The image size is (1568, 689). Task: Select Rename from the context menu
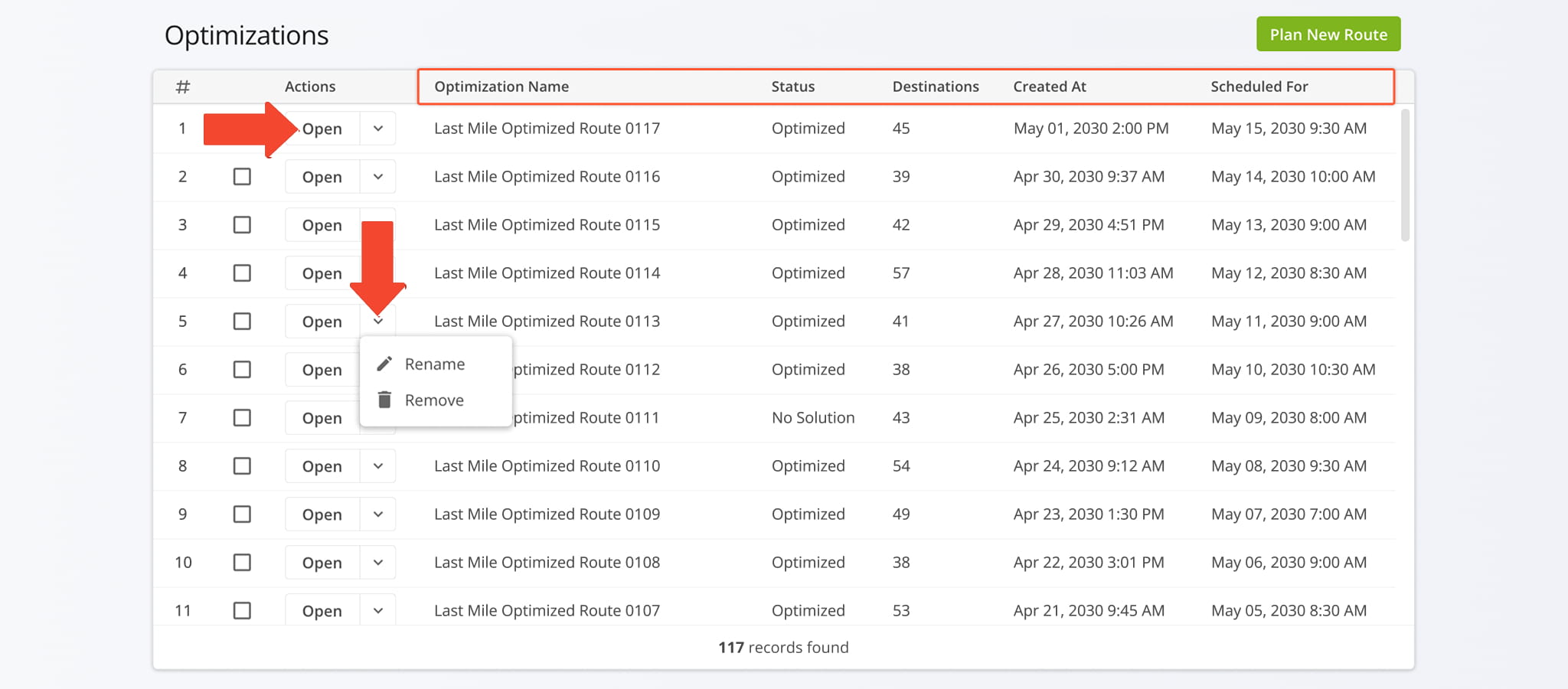pos(434,364)
